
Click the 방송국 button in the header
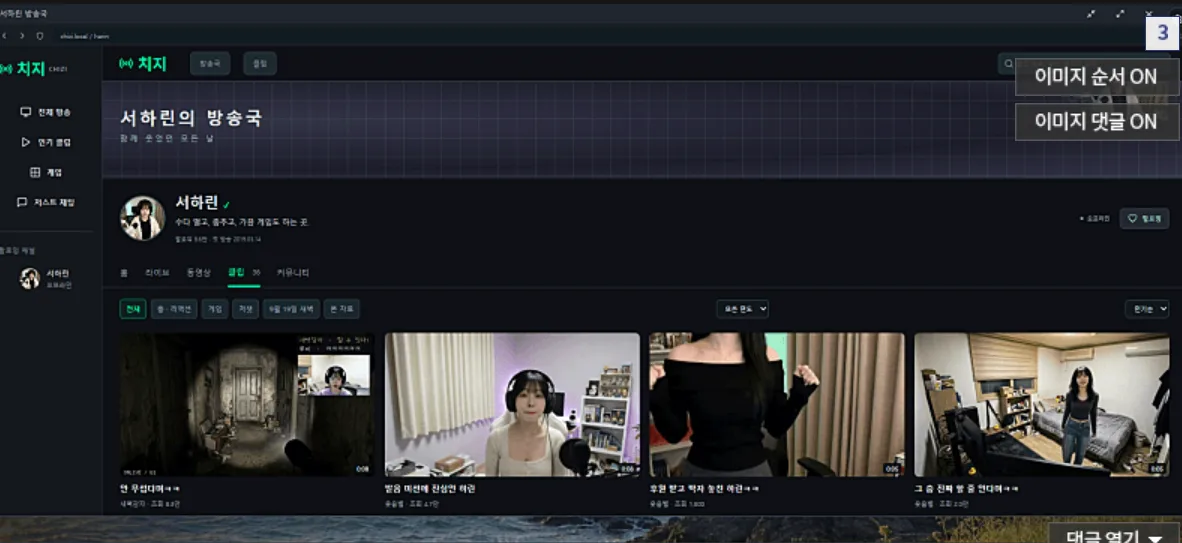[x=210, y=64]
